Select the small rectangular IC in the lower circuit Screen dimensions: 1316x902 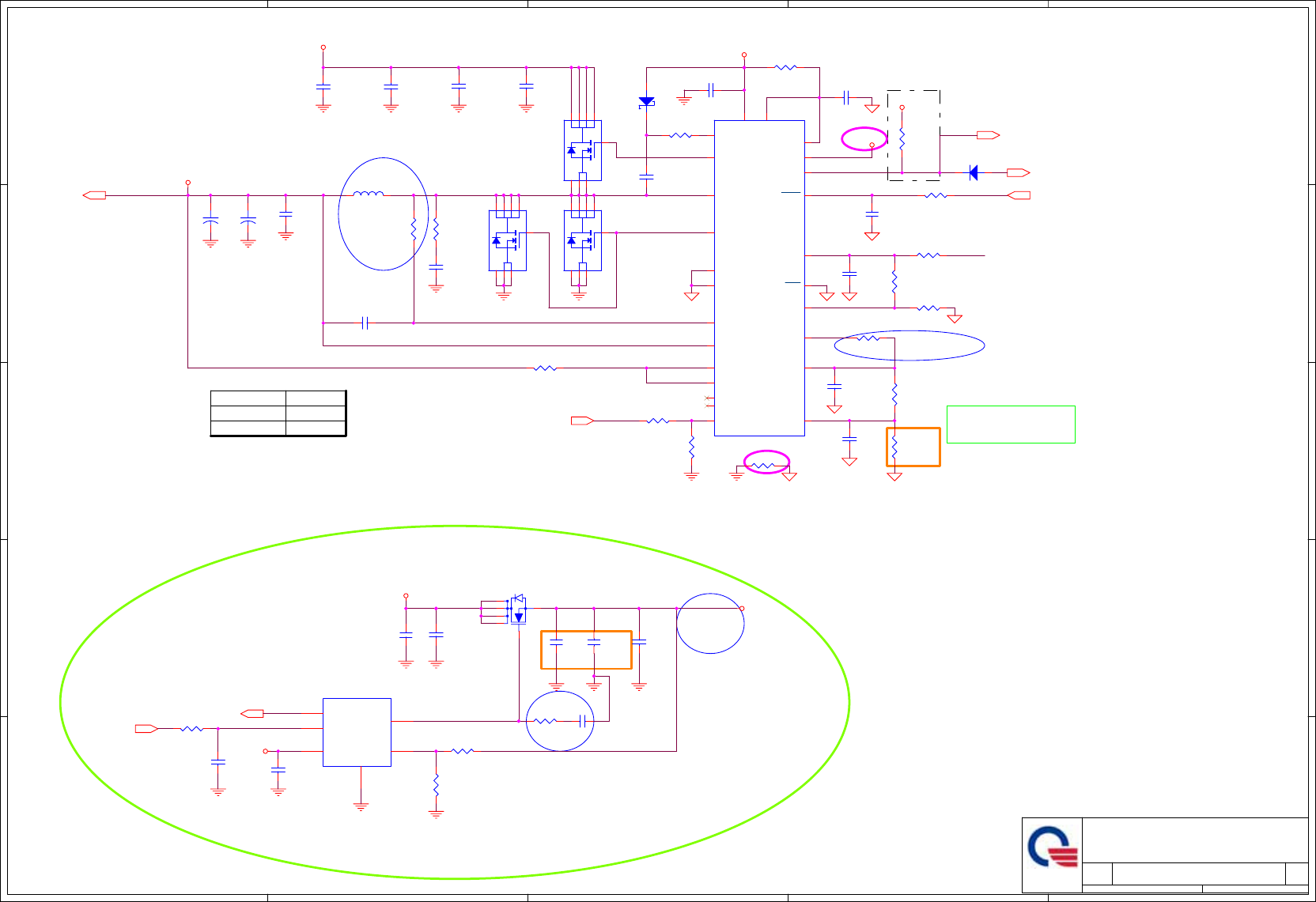(357, 732)
